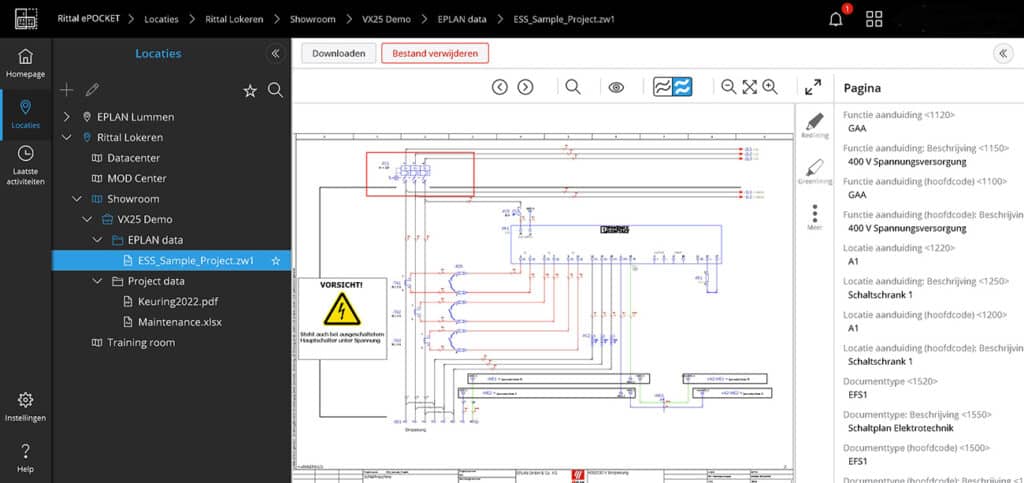The width and height of the screenshot is (1024, 483).
Task: Go to Rittal Lokeren breadcrumb
Action: click(x=234, y=19)
